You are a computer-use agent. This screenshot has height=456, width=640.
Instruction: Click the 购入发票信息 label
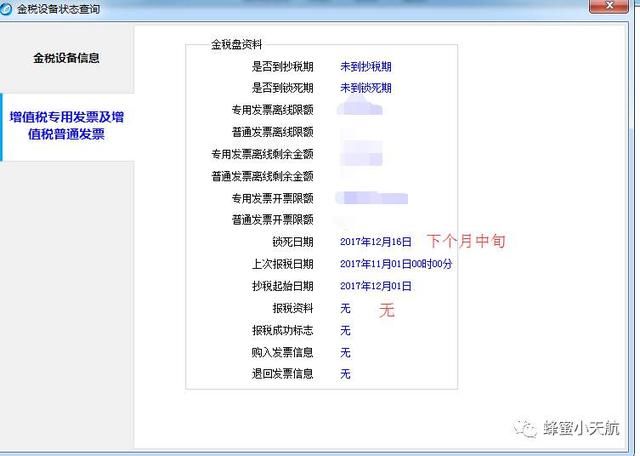tap(282, 352)
